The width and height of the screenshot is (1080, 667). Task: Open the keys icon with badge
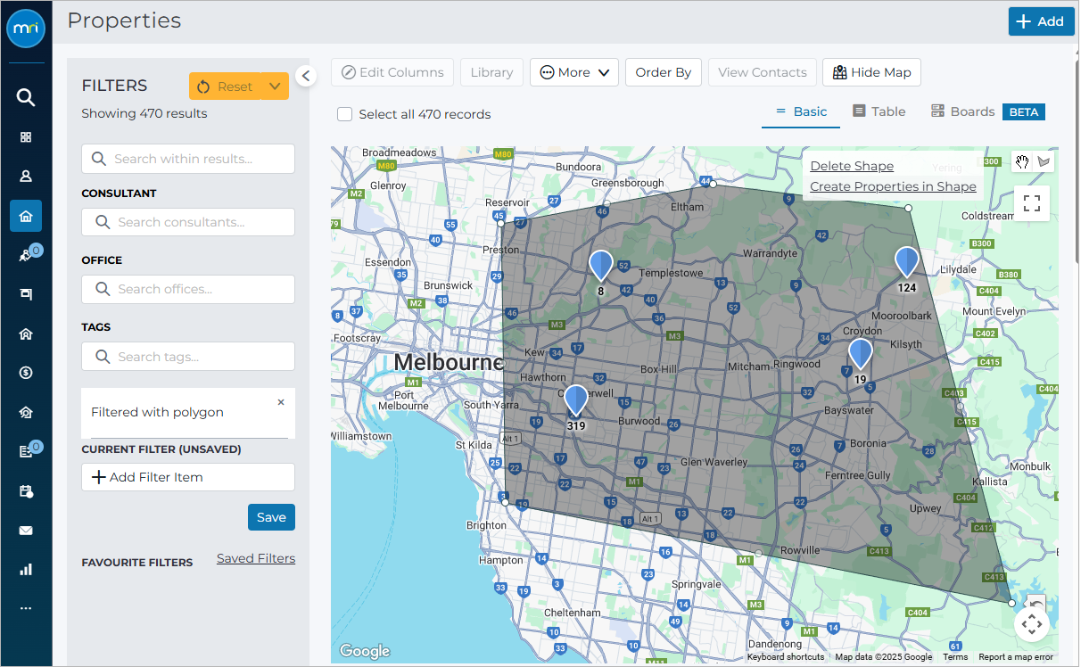[26, 256]
